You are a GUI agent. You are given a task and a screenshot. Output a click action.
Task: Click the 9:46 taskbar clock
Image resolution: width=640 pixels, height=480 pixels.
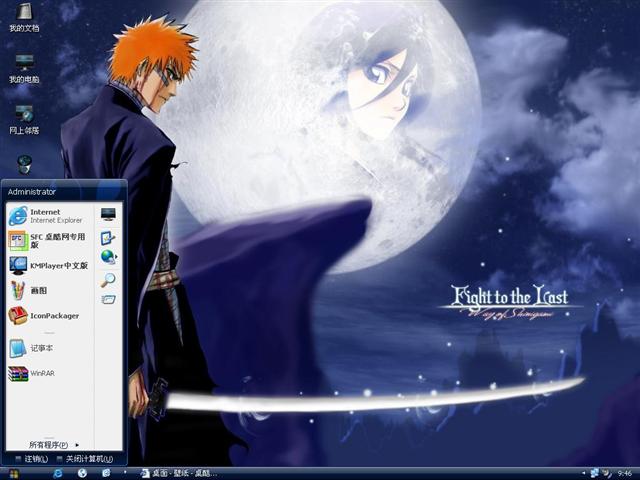click(624, 473)
